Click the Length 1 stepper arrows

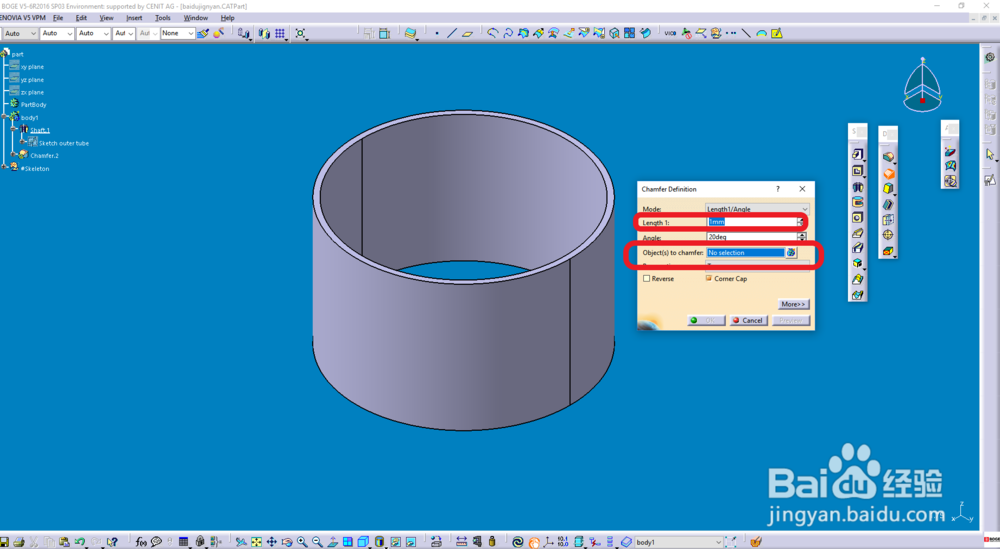[x=801, y=222]
